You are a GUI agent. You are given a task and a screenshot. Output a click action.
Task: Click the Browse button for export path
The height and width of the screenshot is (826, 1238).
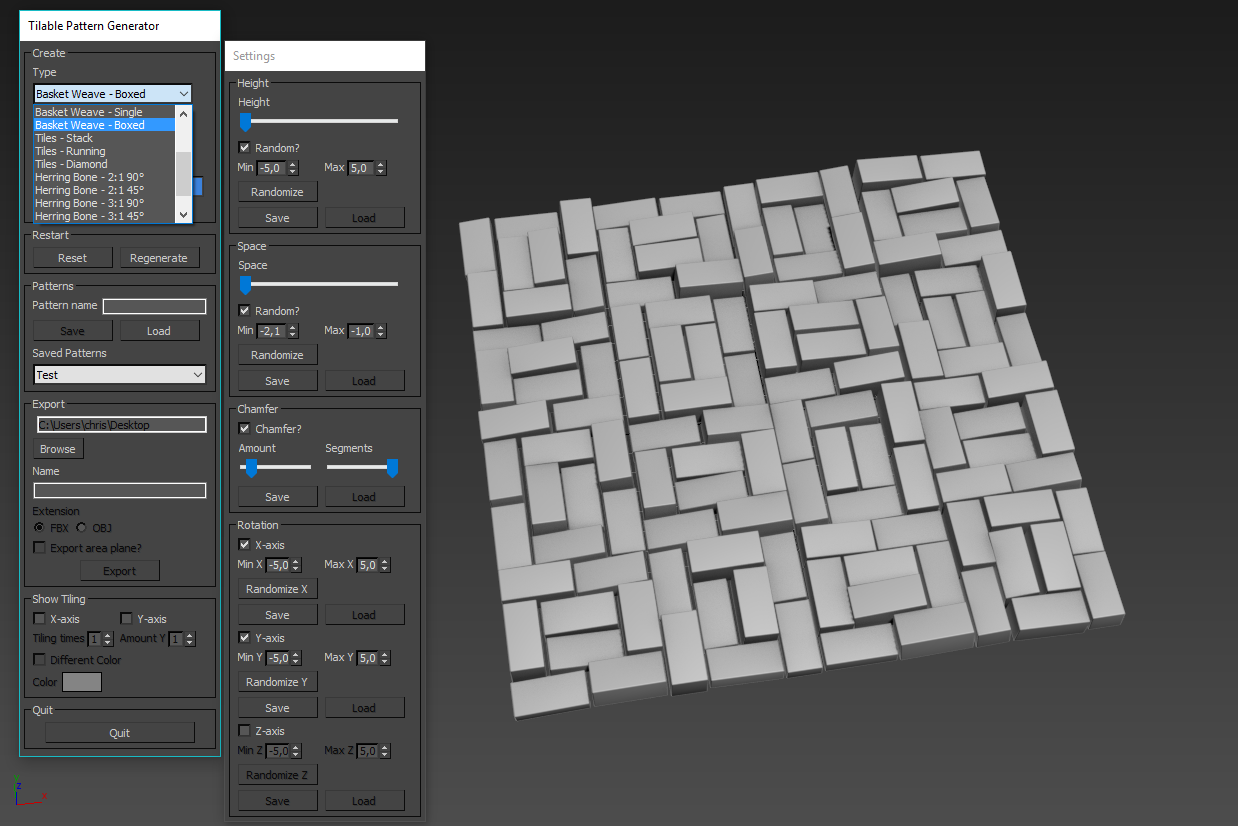58,449
